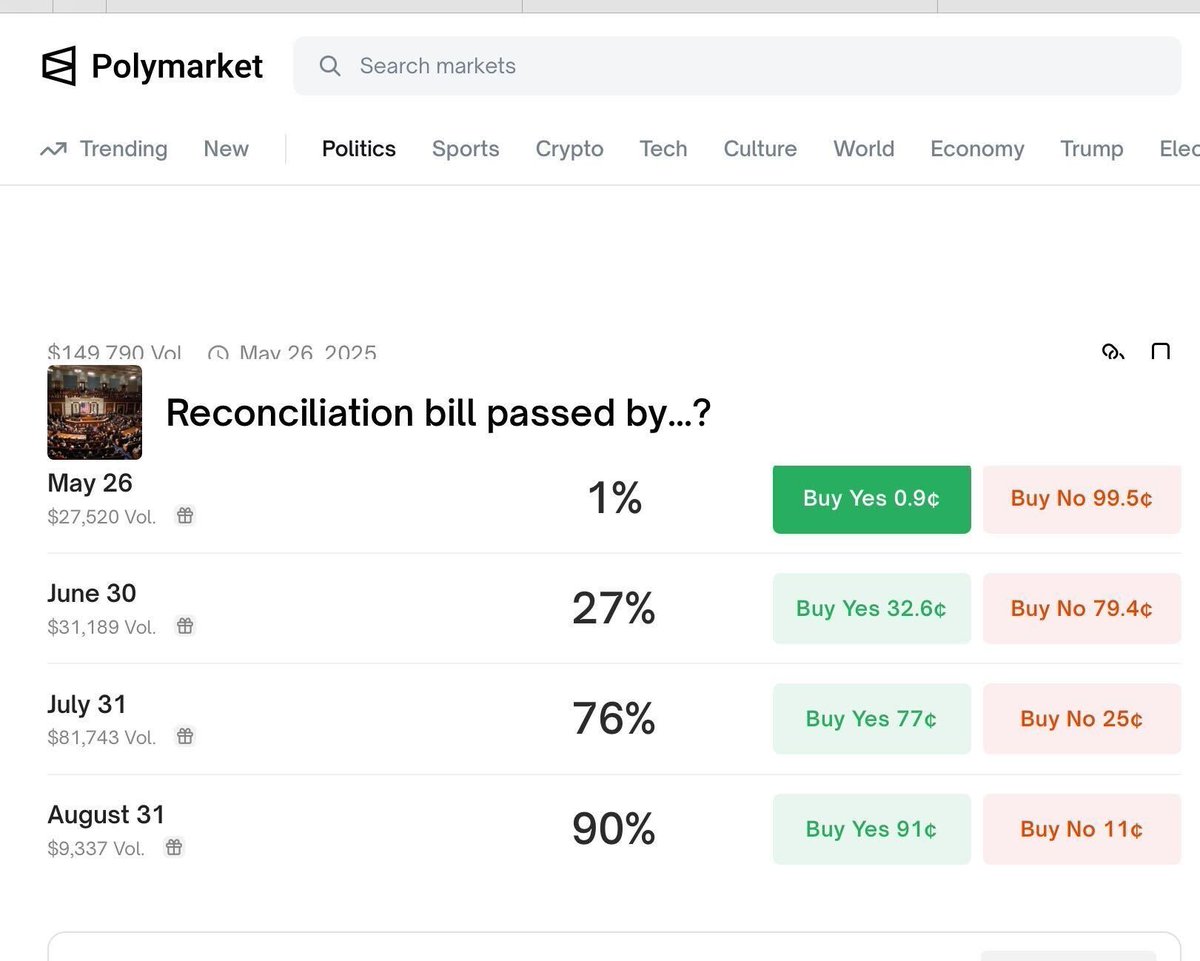
Task: Click Buy Yes 0.9¢ button
Action: (872, 499)
